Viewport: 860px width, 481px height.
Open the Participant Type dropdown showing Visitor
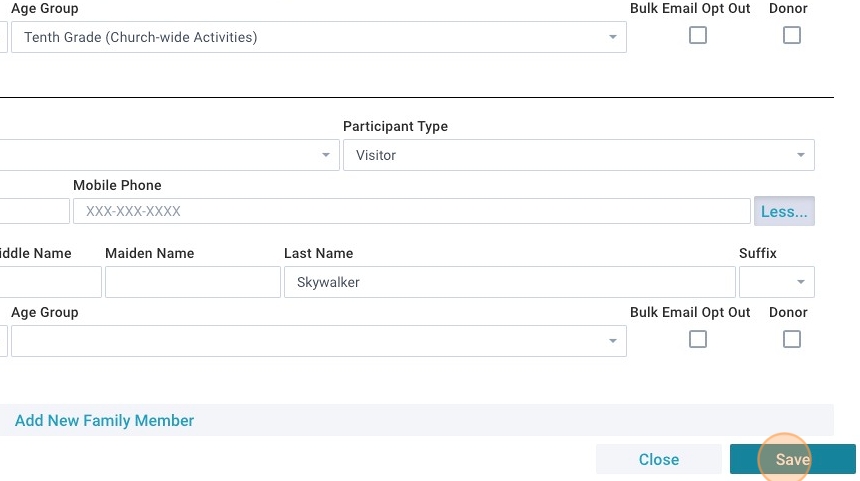pyautogui.click(x=578, y=156)
